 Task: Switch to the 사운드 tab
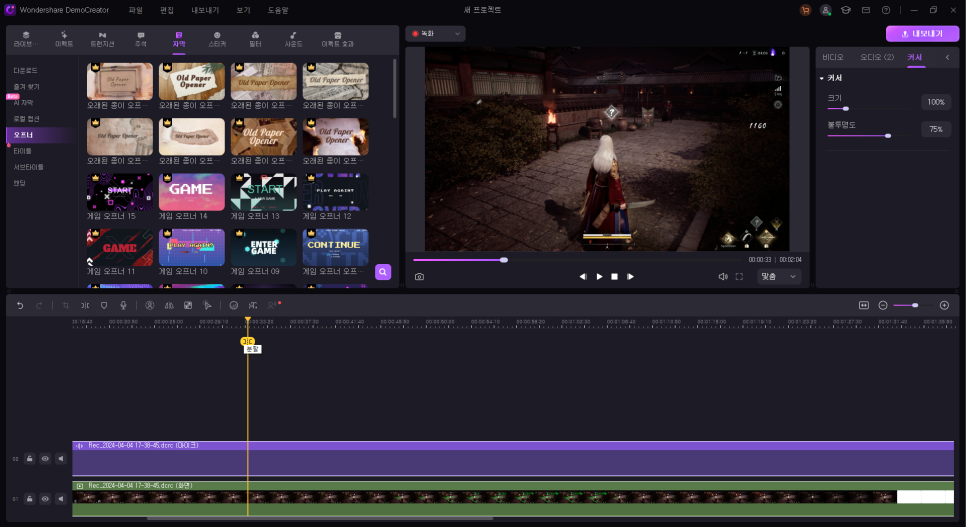pyautogui.click(x=293, y=39)
